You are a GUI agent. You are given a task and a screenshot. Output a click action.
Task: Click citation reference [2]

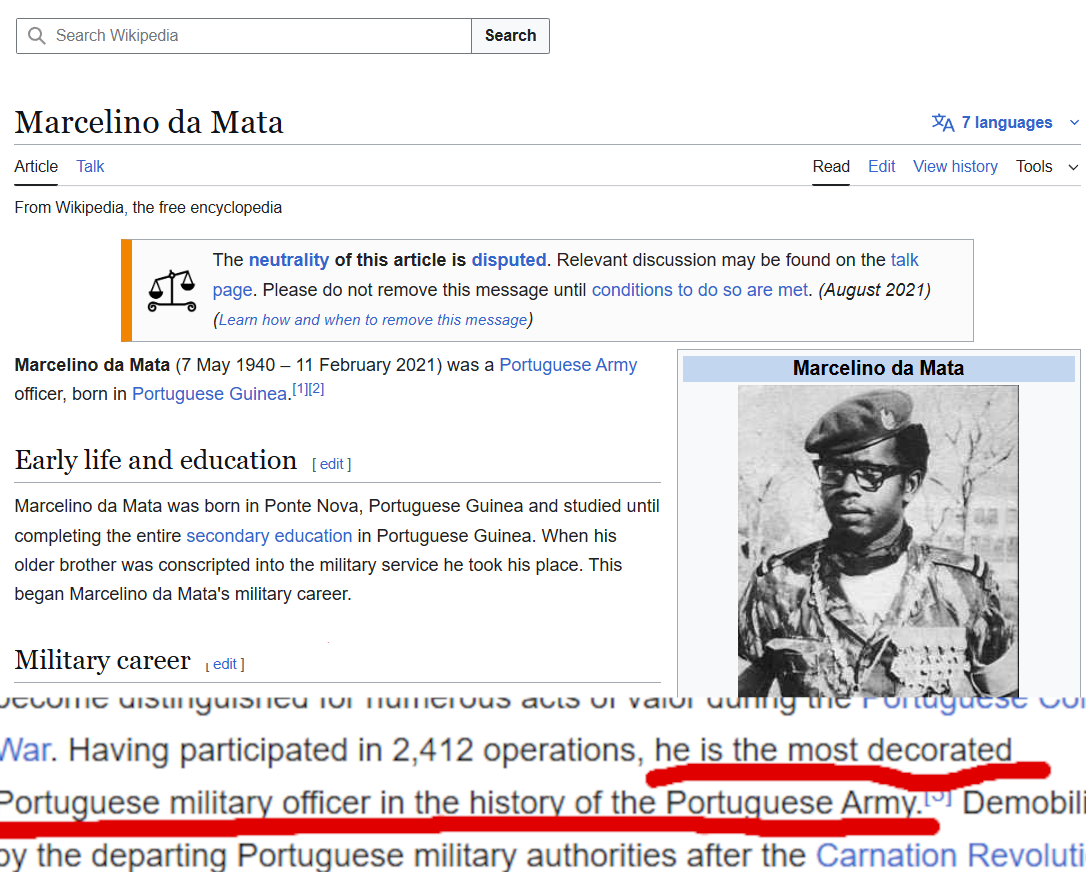(x=317, y=389)
